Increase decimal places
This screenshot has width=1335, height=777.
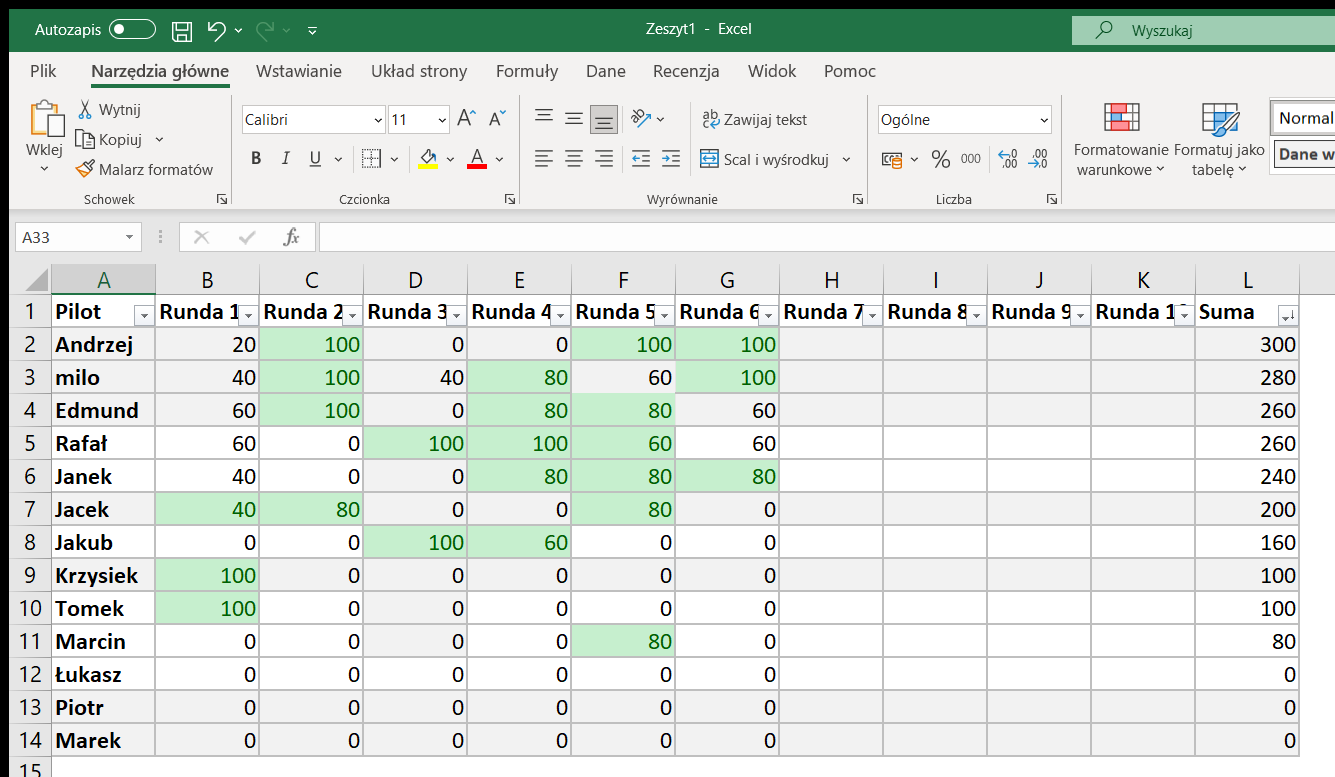pyautogui.click(x=1009, y=158)
